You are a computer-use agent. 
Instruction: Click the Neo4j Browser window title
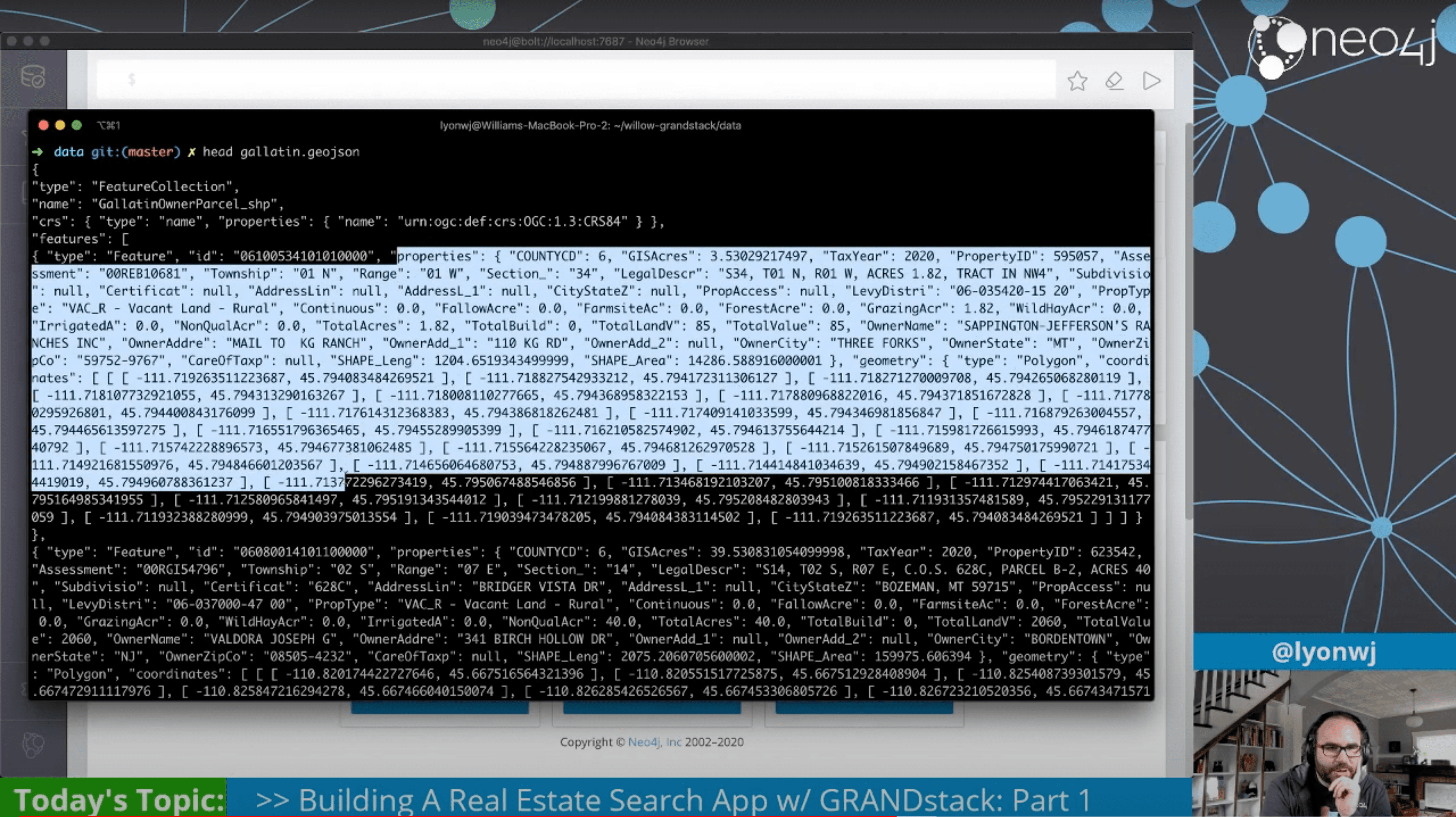tap(595, 41)
